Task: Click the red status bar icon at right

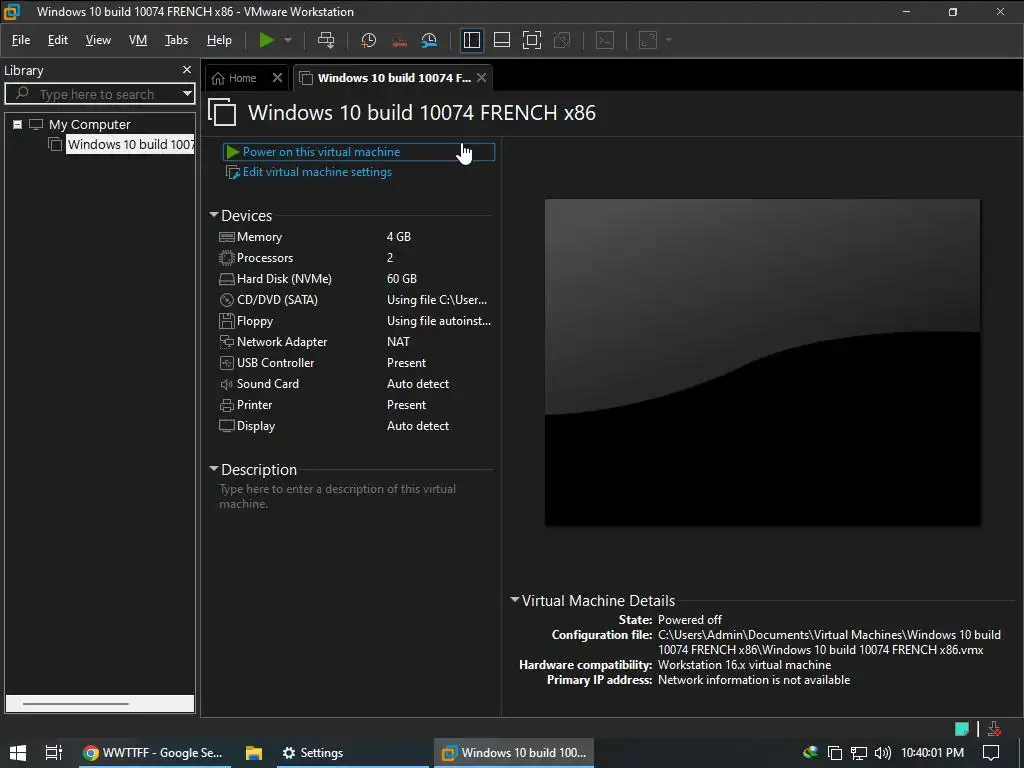Action: (x=994, y=729)
